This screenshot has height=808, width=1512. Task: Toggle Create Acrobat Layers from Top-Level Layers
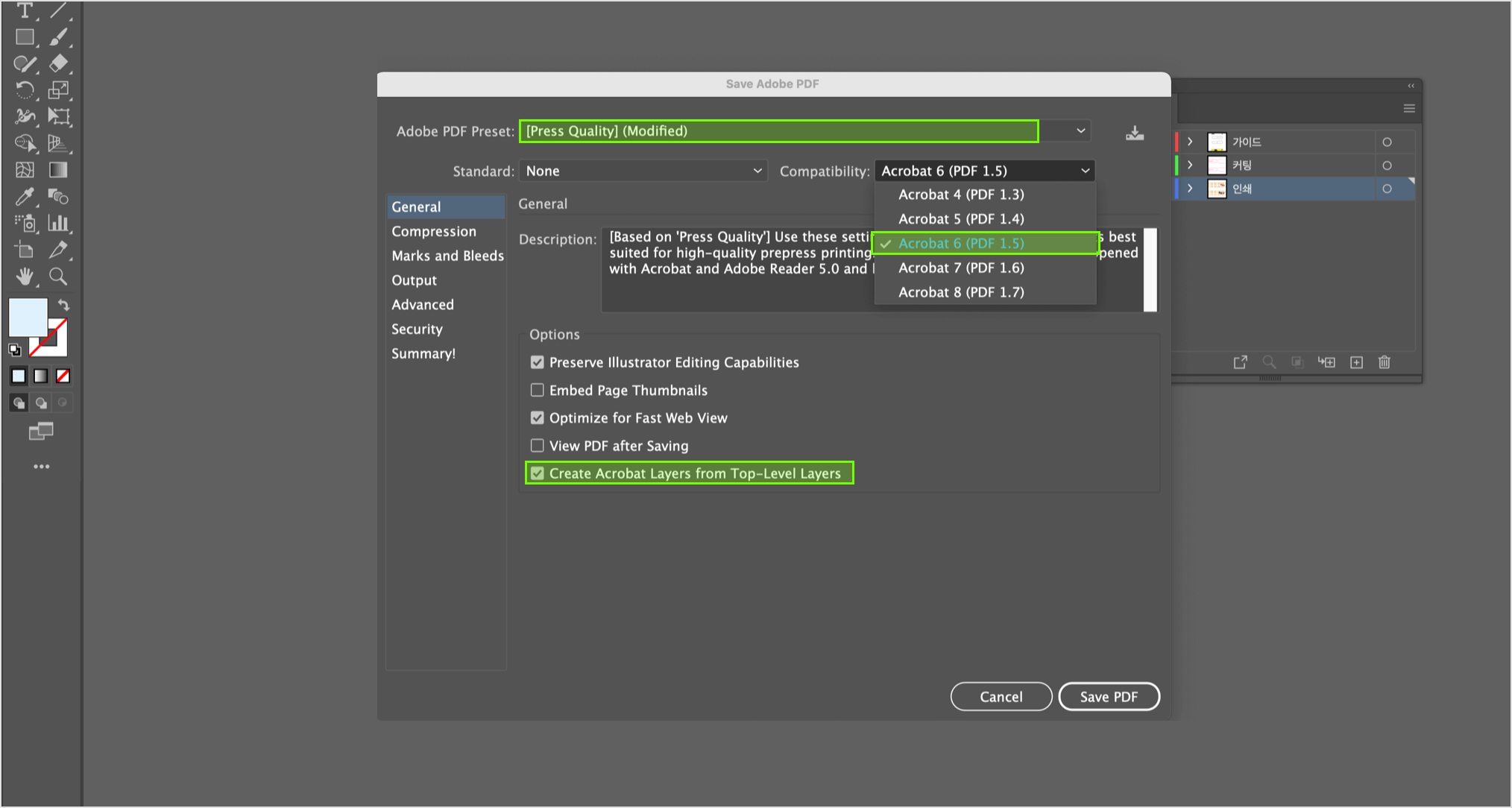537,473
